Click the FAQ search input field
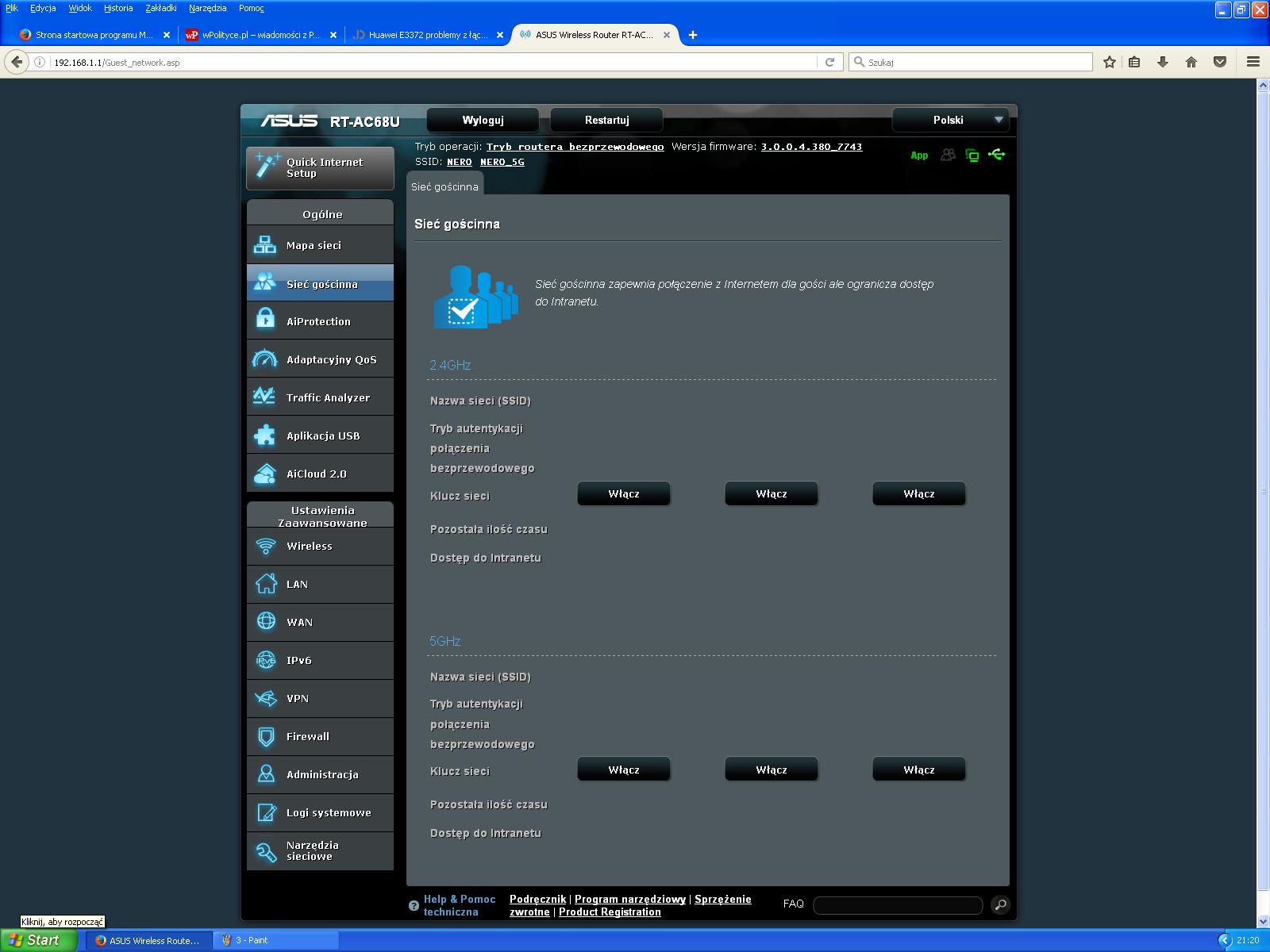Screen dimensions: 1270x952 coord(898,905)
